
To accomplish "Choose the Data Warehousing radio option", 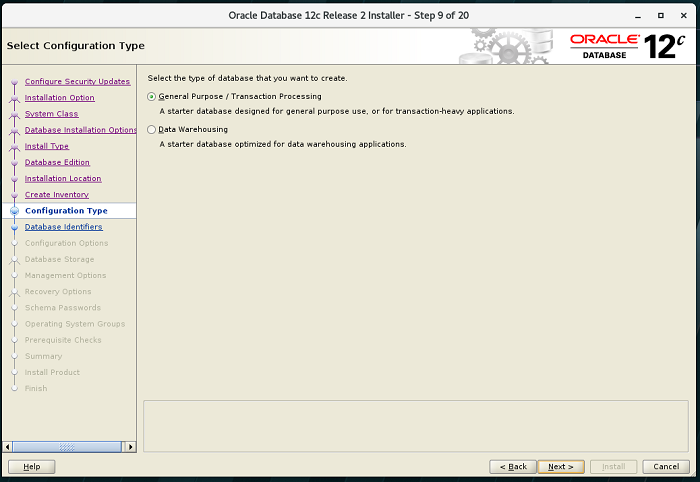I will coord(152,129).
